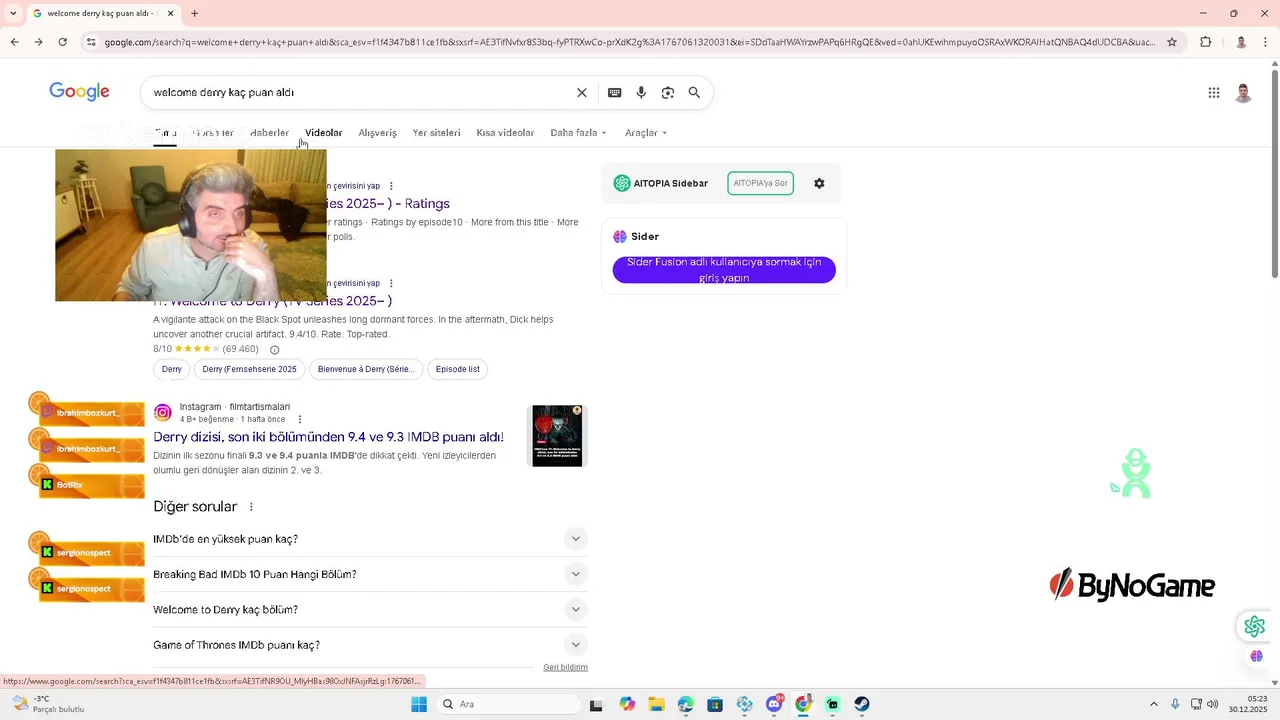Open Discord from the taskbar

click(774, 704)
